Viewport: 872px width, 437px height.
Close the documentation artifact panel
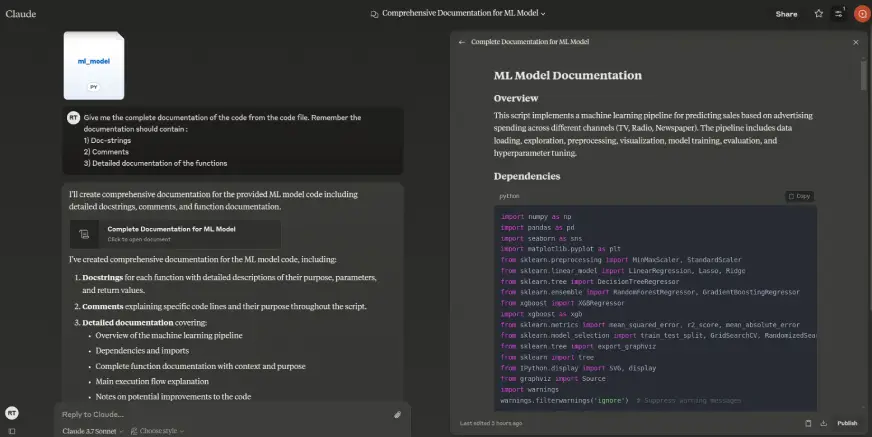855,42
